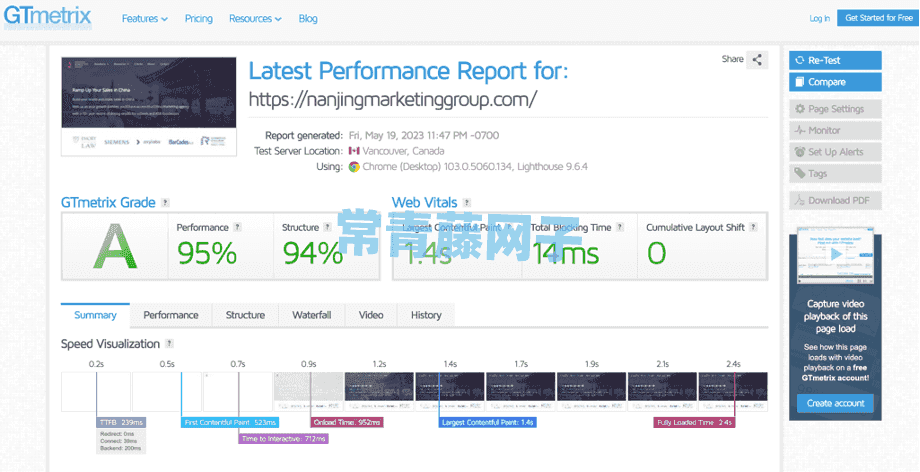Click the Cumulative Layout Shift 0 value
Screen dimensions: 920x472
pyautogui.click(x=657, y=254)
